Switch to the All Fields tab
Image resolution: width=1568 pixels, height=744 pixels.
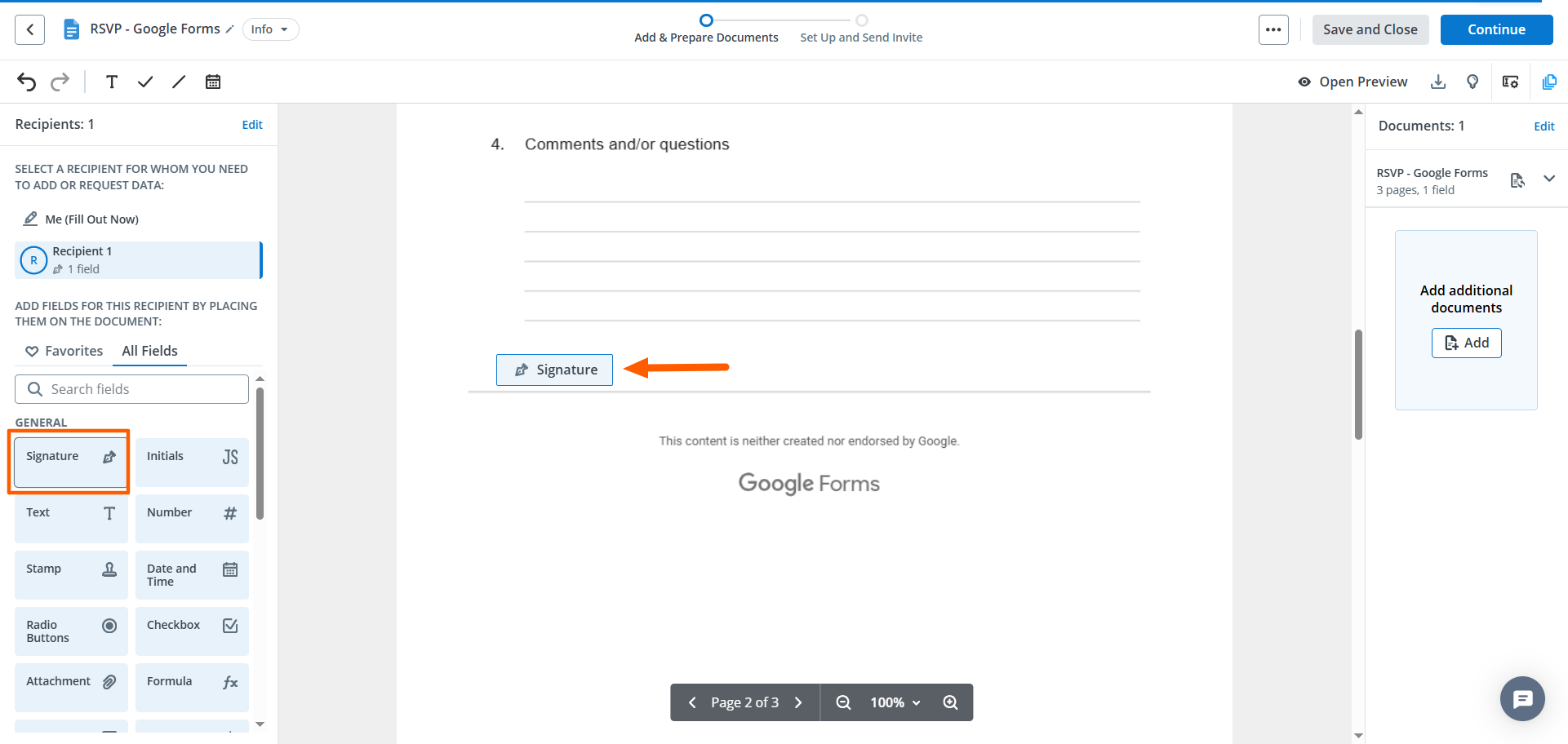pyautogui.click(x=149, y=351)
